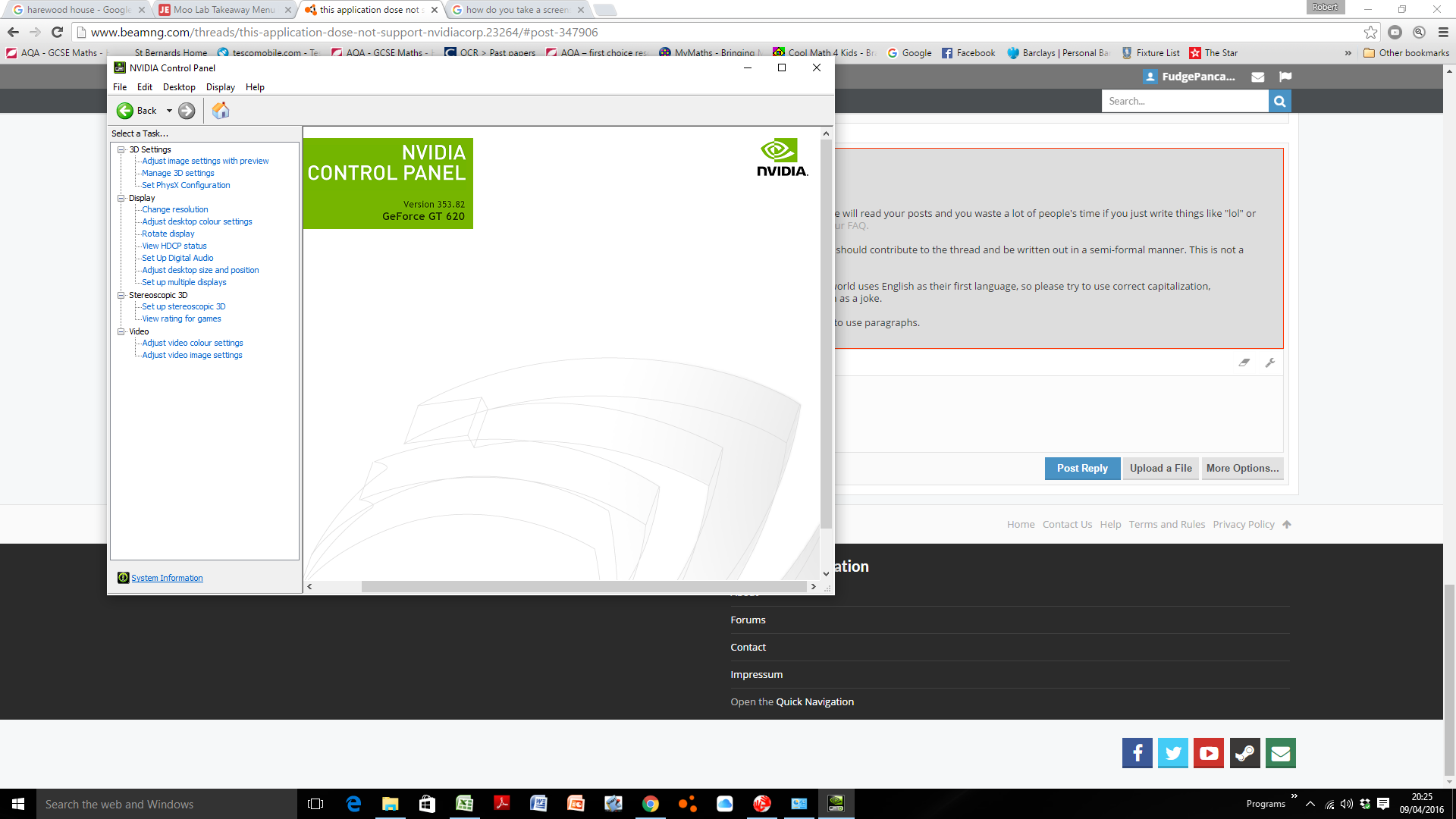
Task: Select Adjust video colour settings
Action: click(x=193, y=343)
